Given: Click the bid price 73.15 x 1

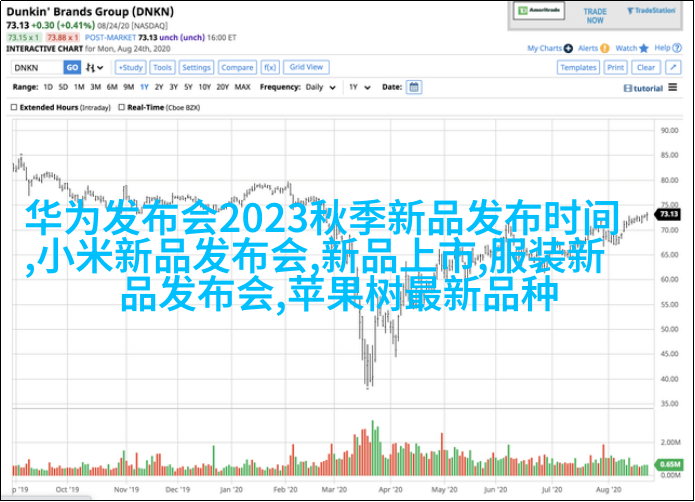Looking at the screenshot, I should pos(23,38).
